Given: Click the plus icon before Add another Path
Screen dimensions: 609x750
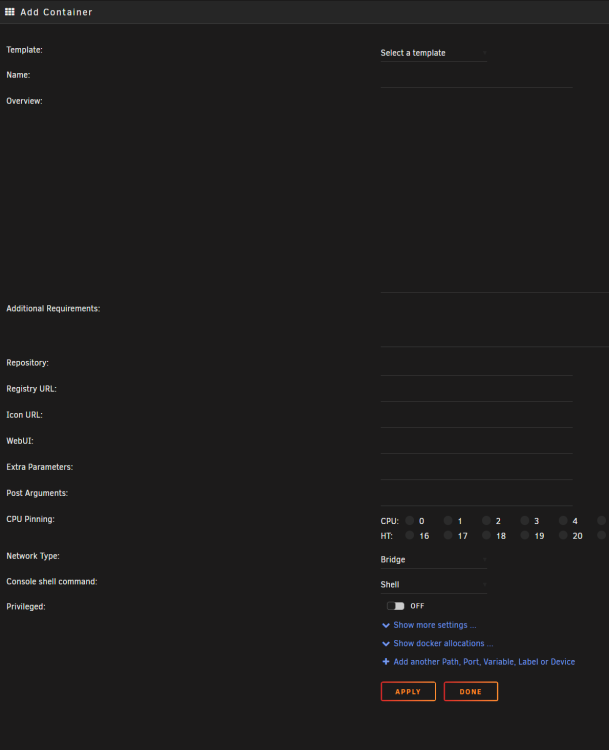Looking at the screenshot, I should (386, 662).
